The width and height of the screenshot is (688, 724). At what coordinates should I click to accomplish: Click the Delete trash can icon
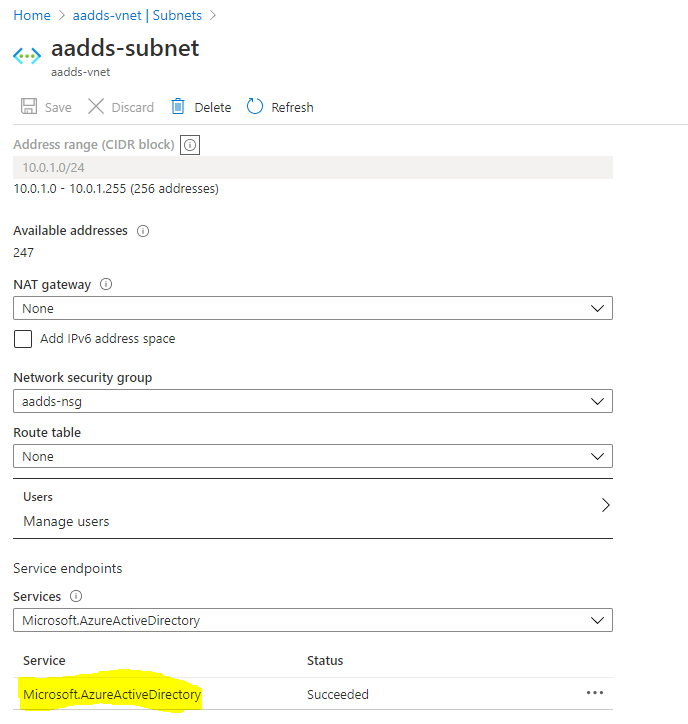coord(178,106)
